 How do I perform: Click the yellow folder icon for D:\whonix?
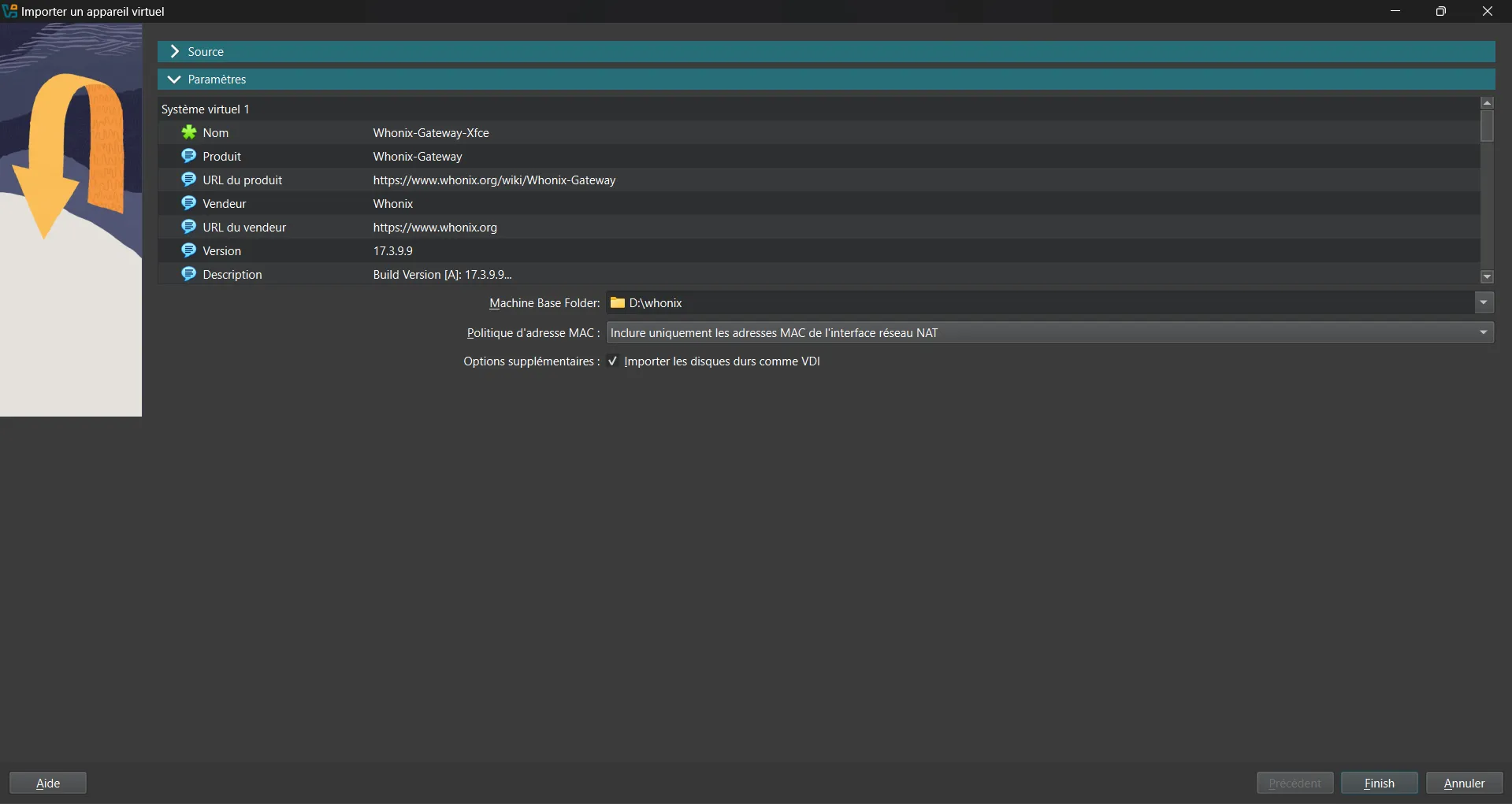click(x=618, y=303)
